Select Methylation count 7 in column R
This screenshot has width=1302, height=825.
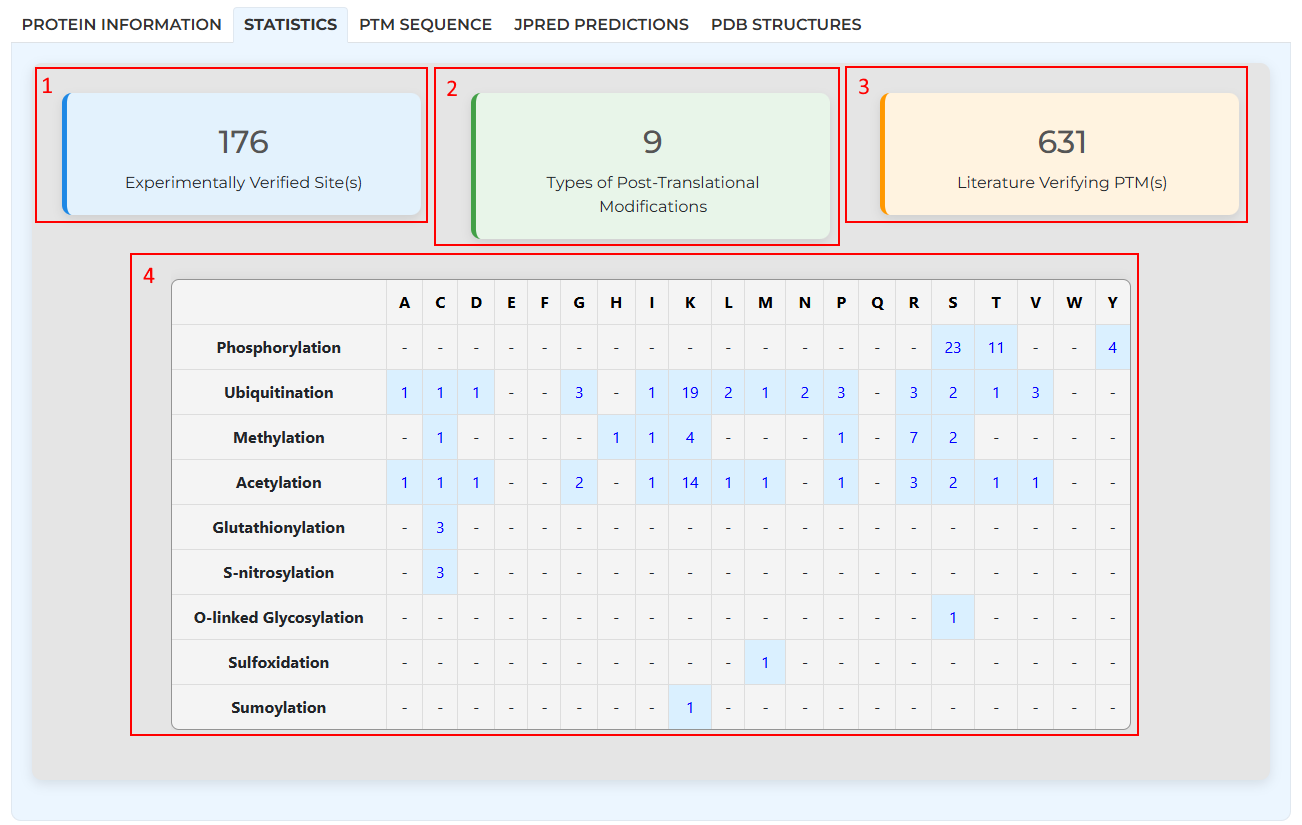tap(913, 438)
